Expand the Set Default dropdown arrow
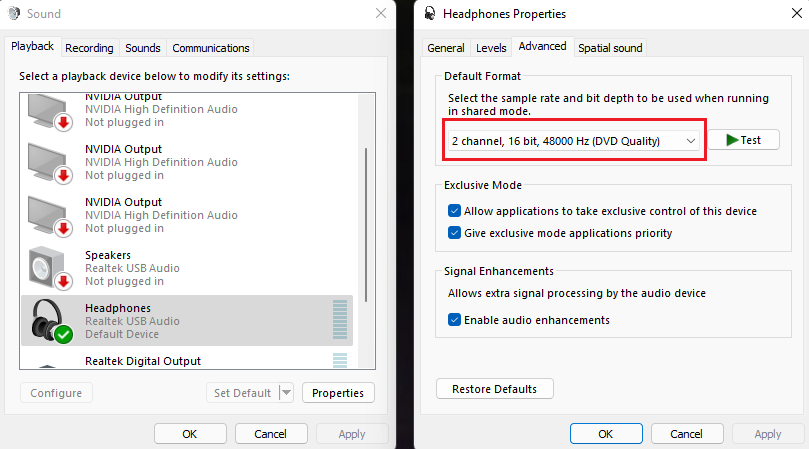The height and width of the screenshot is (449, 809). [x=286, y=393]
